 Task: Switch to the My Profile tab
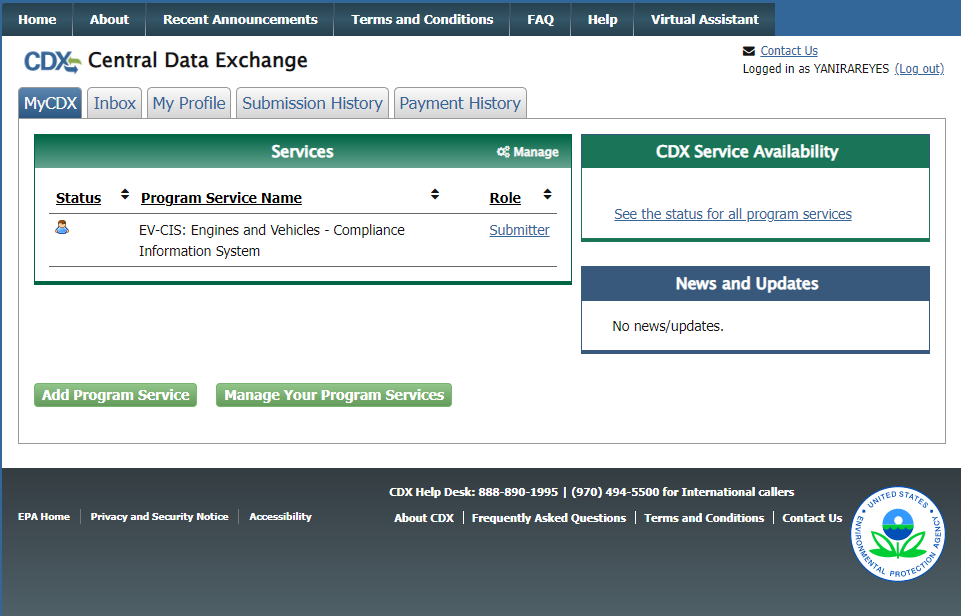point(189,103)
